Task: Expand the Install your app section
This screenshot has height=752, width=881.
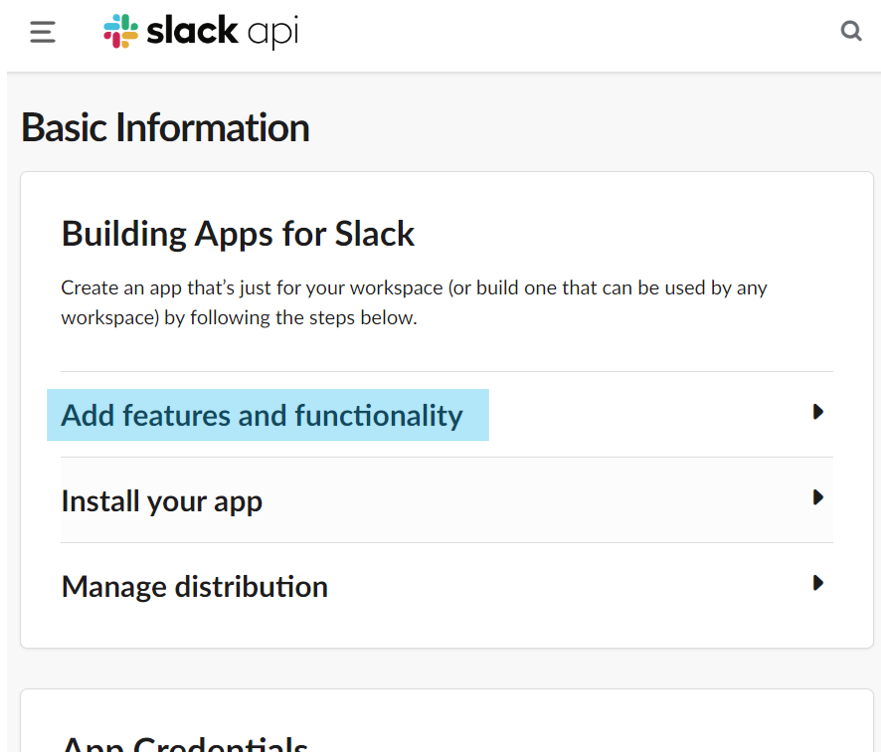Action: [161, 500]
